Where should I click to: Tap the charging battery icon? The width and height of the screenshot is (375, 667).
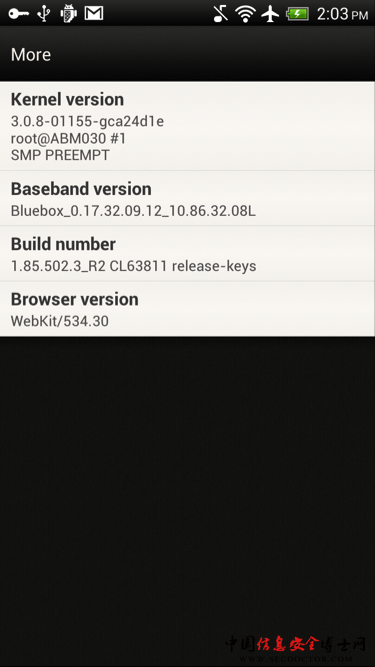pos(297,14)
